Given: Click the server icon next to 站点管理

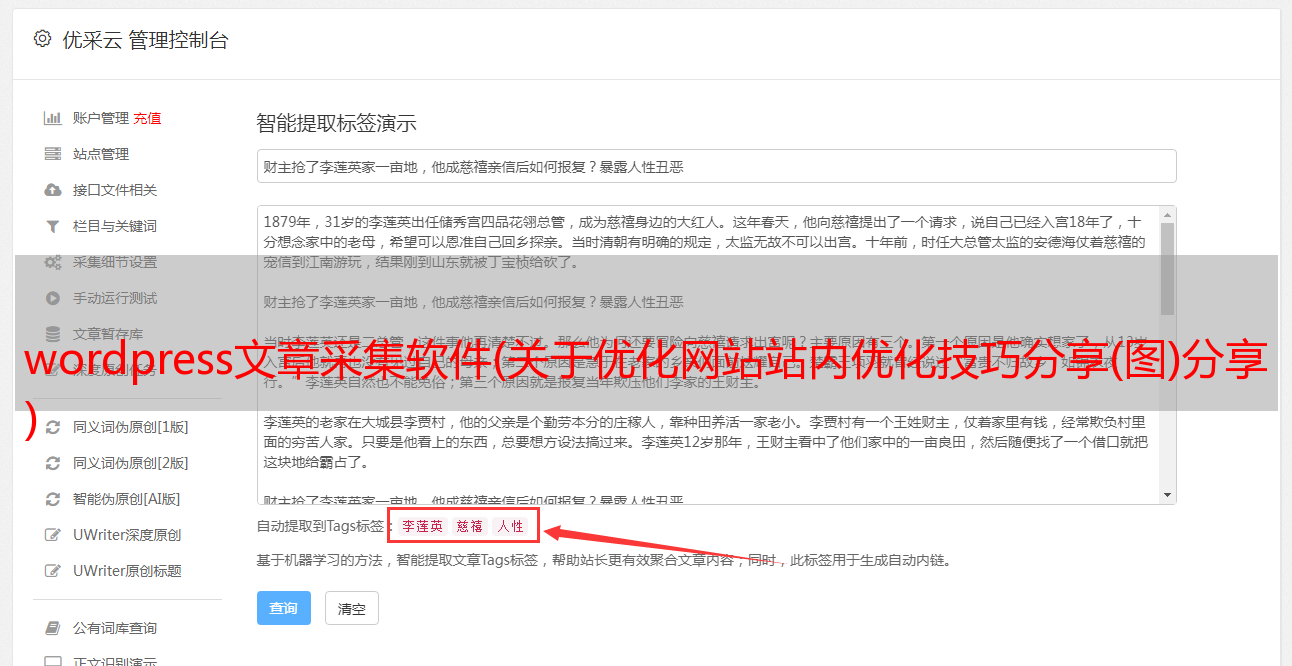Looking at the screenshot, I should click(x=53, y=154).
